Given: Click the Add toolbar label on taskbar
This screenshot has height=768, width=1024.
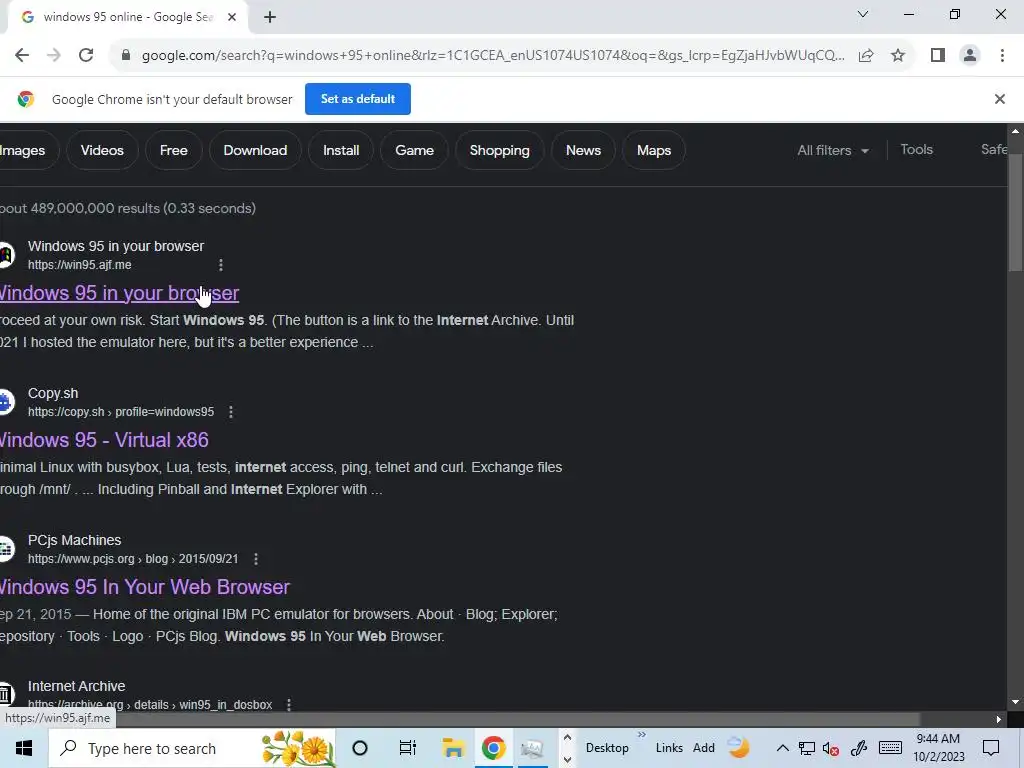Looking at the screenshot, I should (704, 748).
